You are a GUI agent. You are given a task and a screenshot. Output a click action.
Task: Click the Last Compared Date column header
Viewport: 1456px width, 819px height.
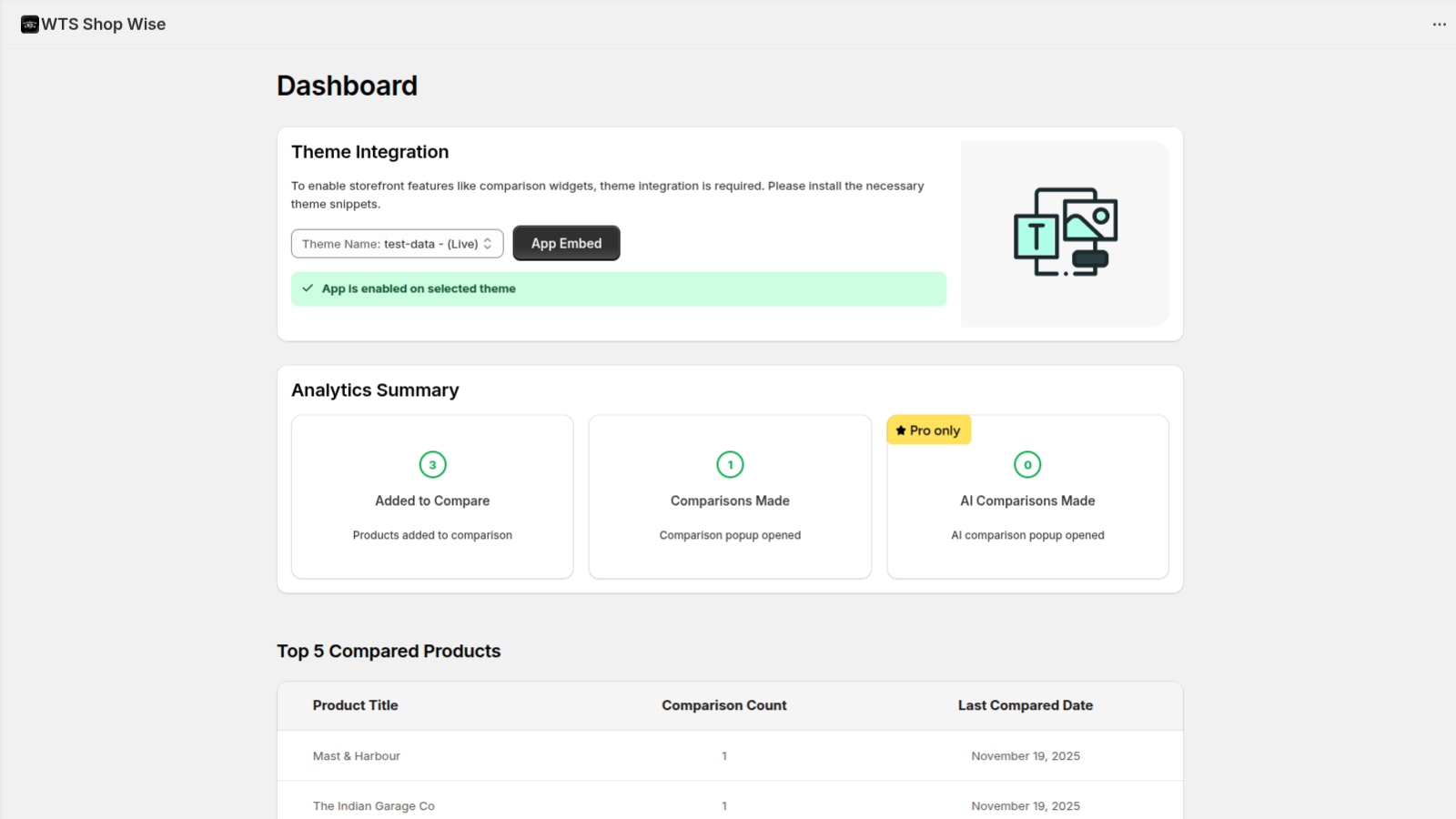coord(1026,705)
